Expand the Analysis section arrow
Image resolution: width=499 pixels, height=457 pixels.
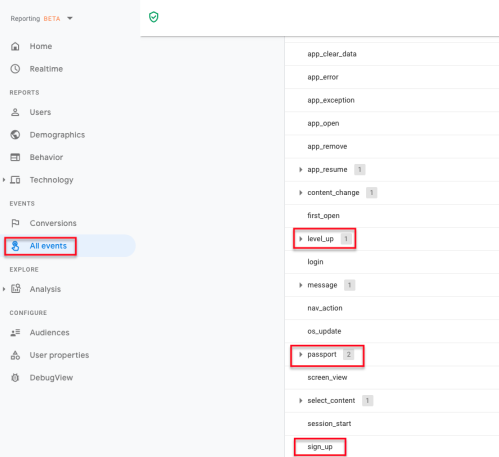coord(4,289)
